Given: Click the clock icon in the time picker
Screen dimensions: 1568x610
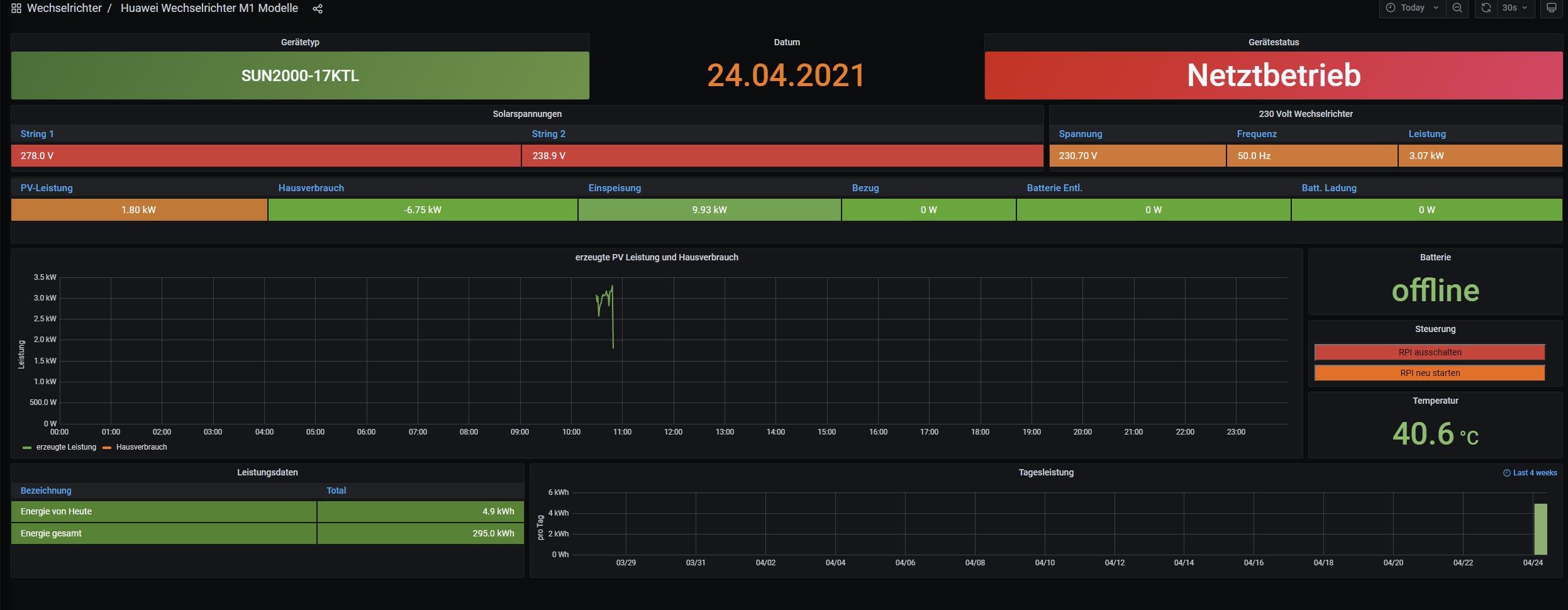Looking at the screenshot, I should (x=1391, y=8).
